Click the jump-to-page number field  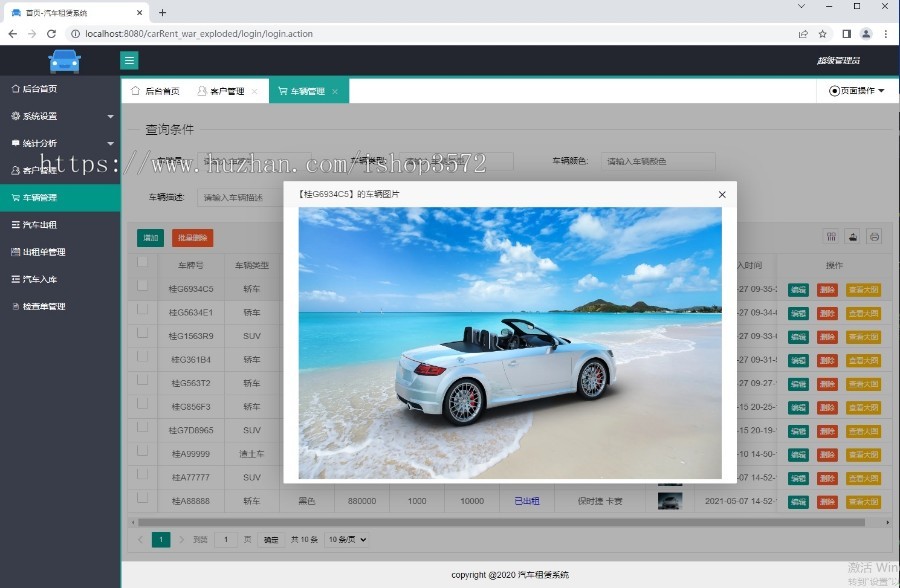[x=226, y=540]
